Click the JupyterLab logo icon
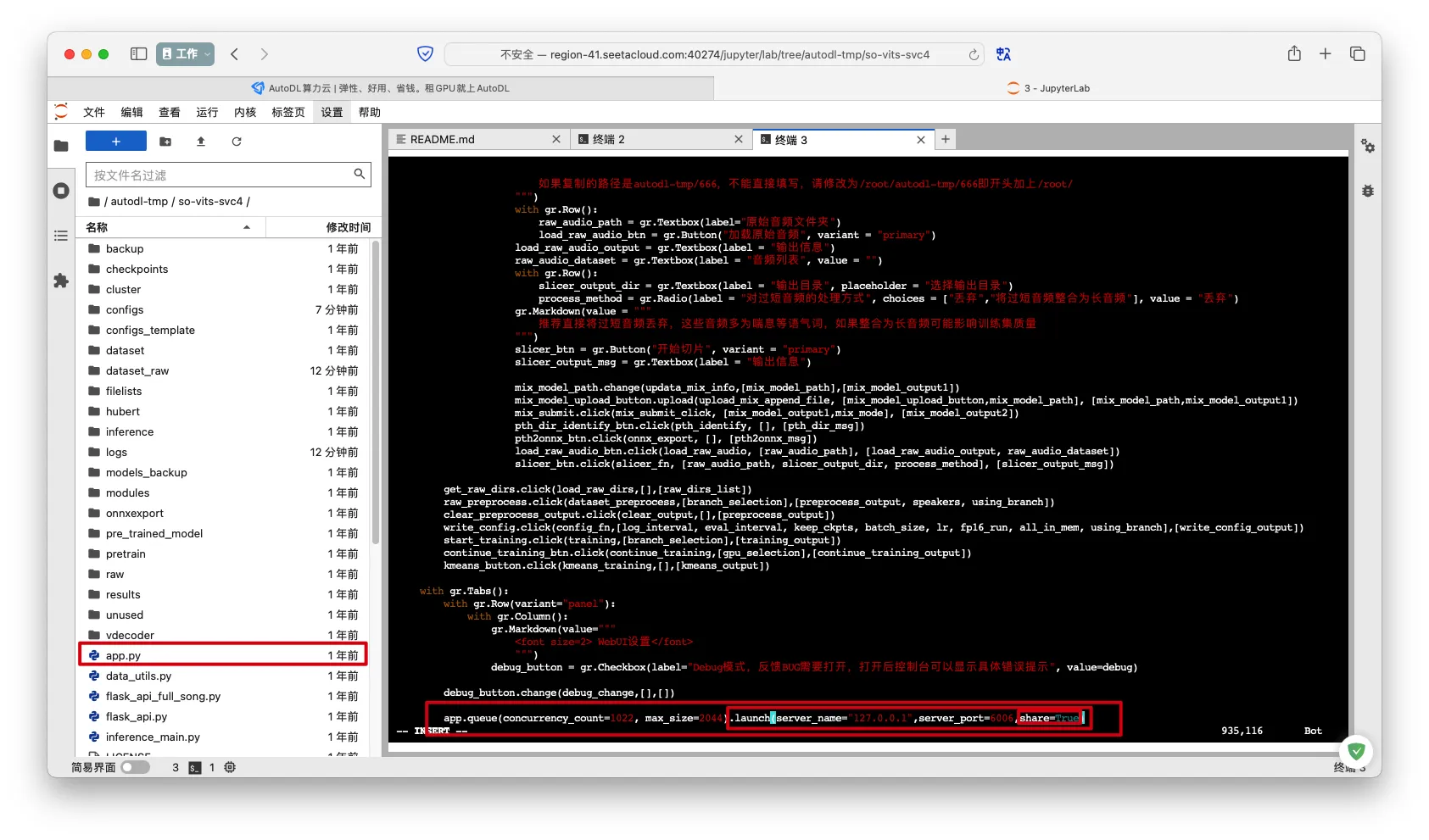Image resolution: width=1429 pixels, height=840 pixels. pyautogui.click(x=61, y=111)
